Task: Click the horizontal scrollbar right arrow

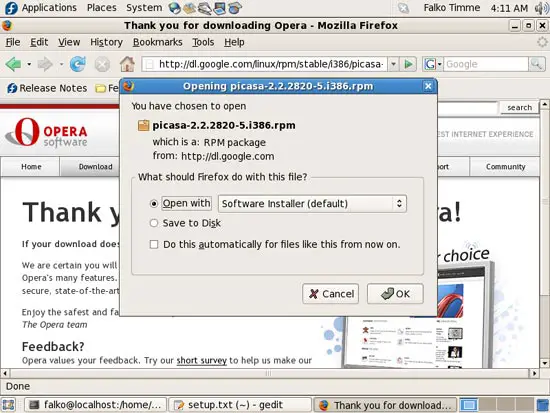Action: point(534,373)
